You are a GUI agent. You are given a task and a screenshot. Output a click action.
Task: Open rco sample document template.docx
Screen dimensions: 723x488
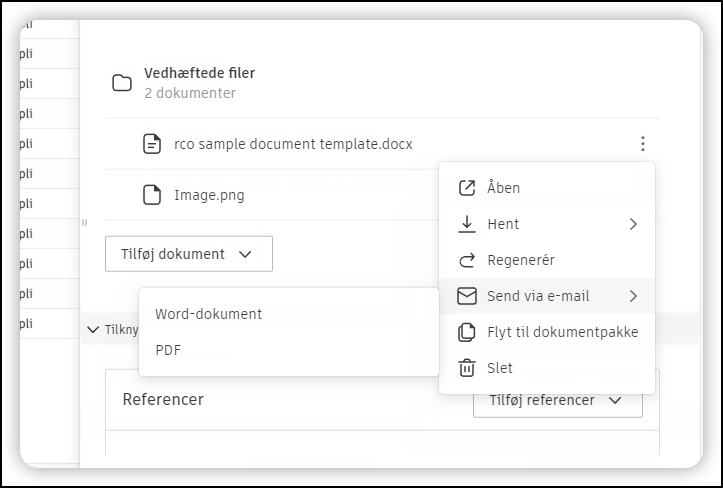click(x=293, y=144)
